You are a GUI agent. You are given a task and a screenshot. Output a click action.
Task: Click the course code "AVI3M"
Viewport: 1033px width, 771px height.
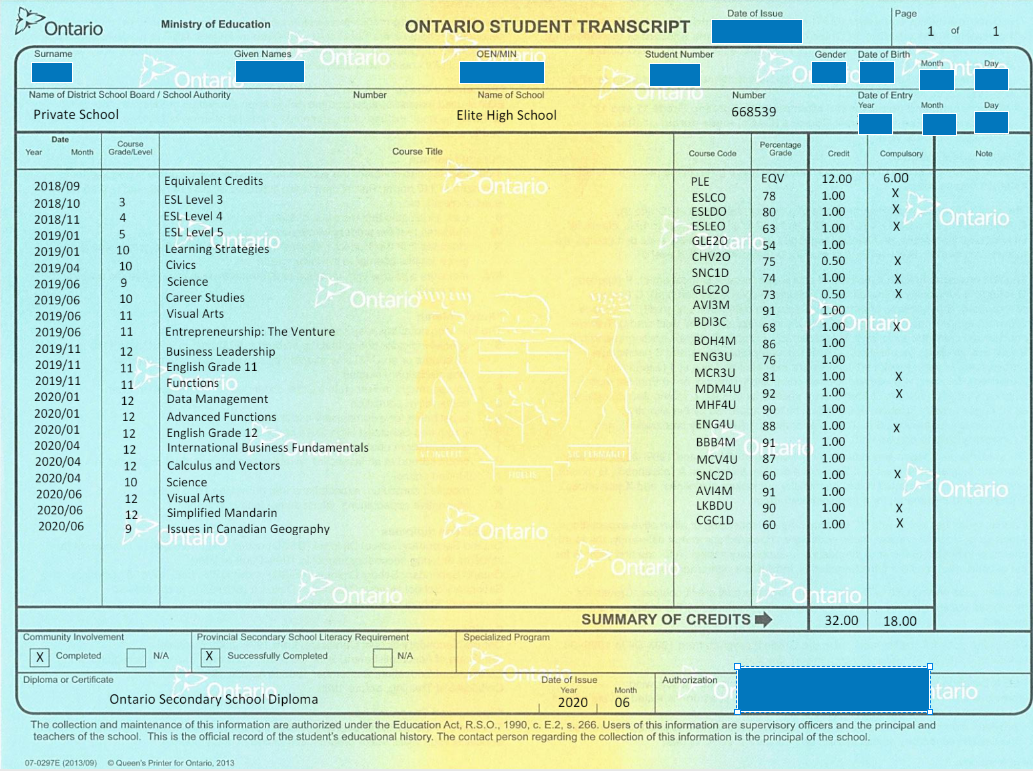click(711, 305)
